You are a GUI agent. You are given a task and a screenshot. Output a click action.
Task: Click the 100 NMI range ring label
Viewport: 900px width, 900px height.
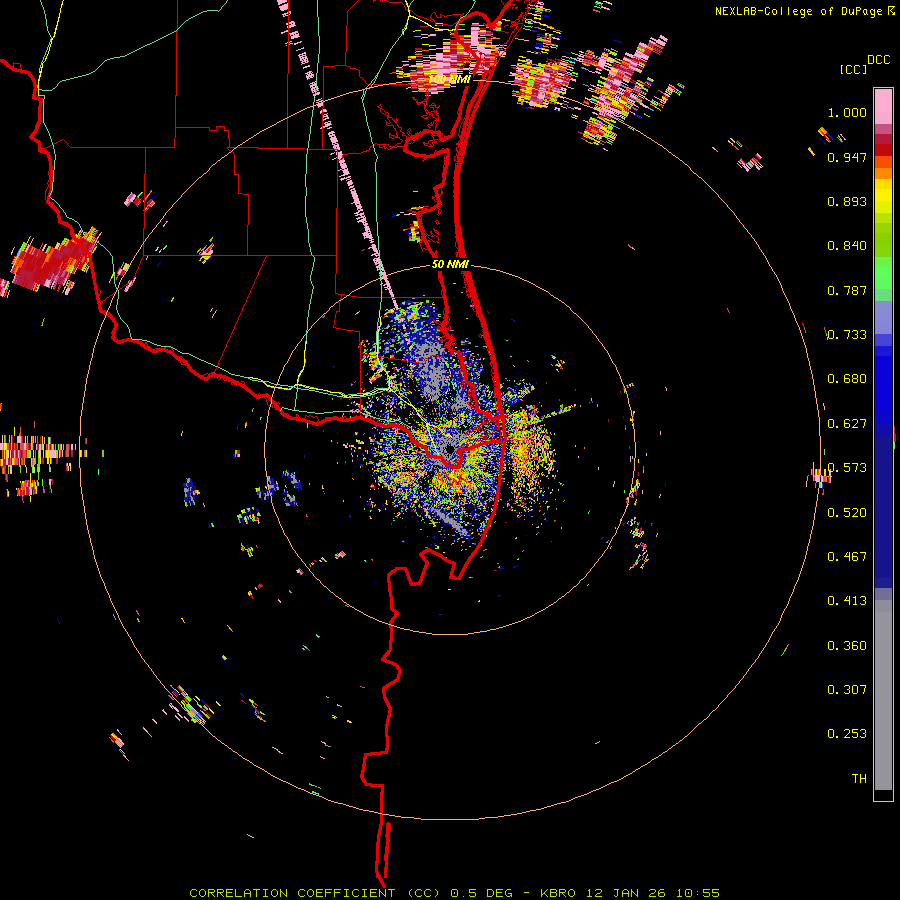coord(449,79)
